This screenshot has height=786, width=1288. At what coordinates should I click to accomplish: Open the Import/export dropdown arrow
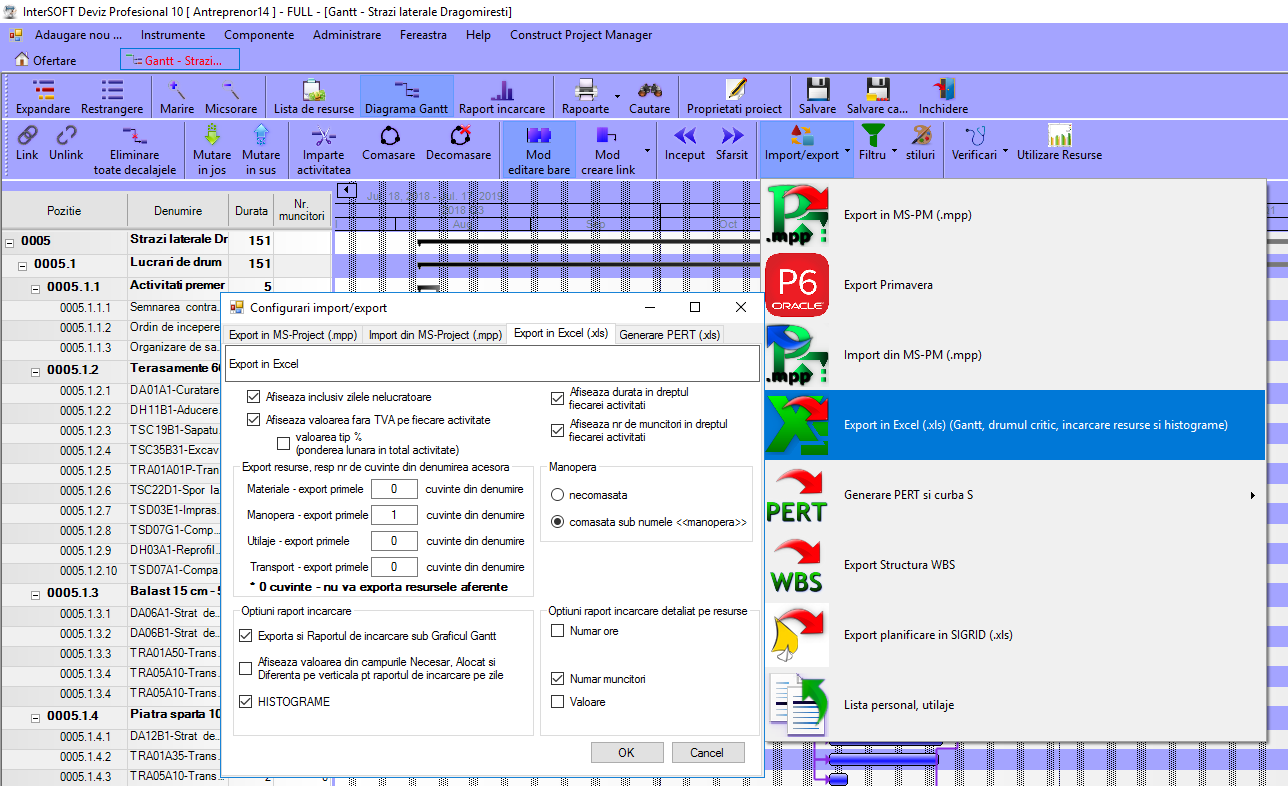(848, 153)
